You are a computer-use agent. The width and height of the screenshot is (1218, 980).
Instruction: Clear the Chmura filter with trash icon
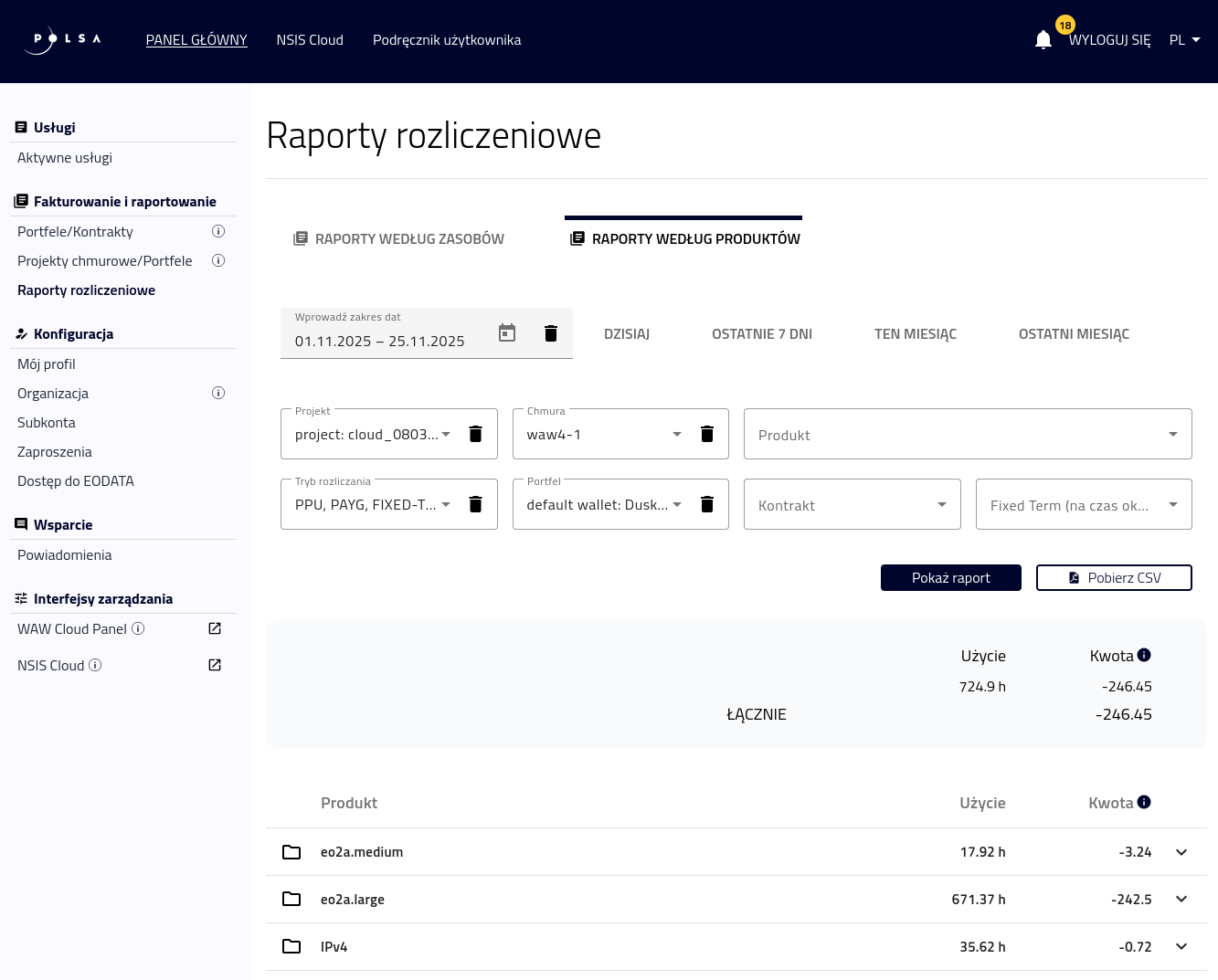point(707,434)
